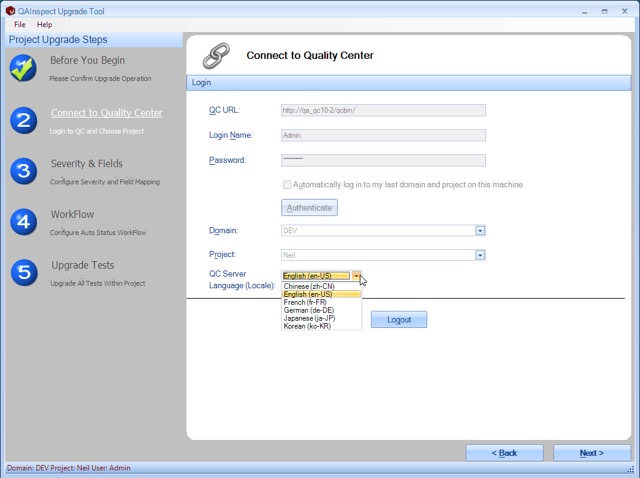Click the green checkmark Before You Begin icon
The height and width of the screenshot is (478, 640).
point(23,68)
